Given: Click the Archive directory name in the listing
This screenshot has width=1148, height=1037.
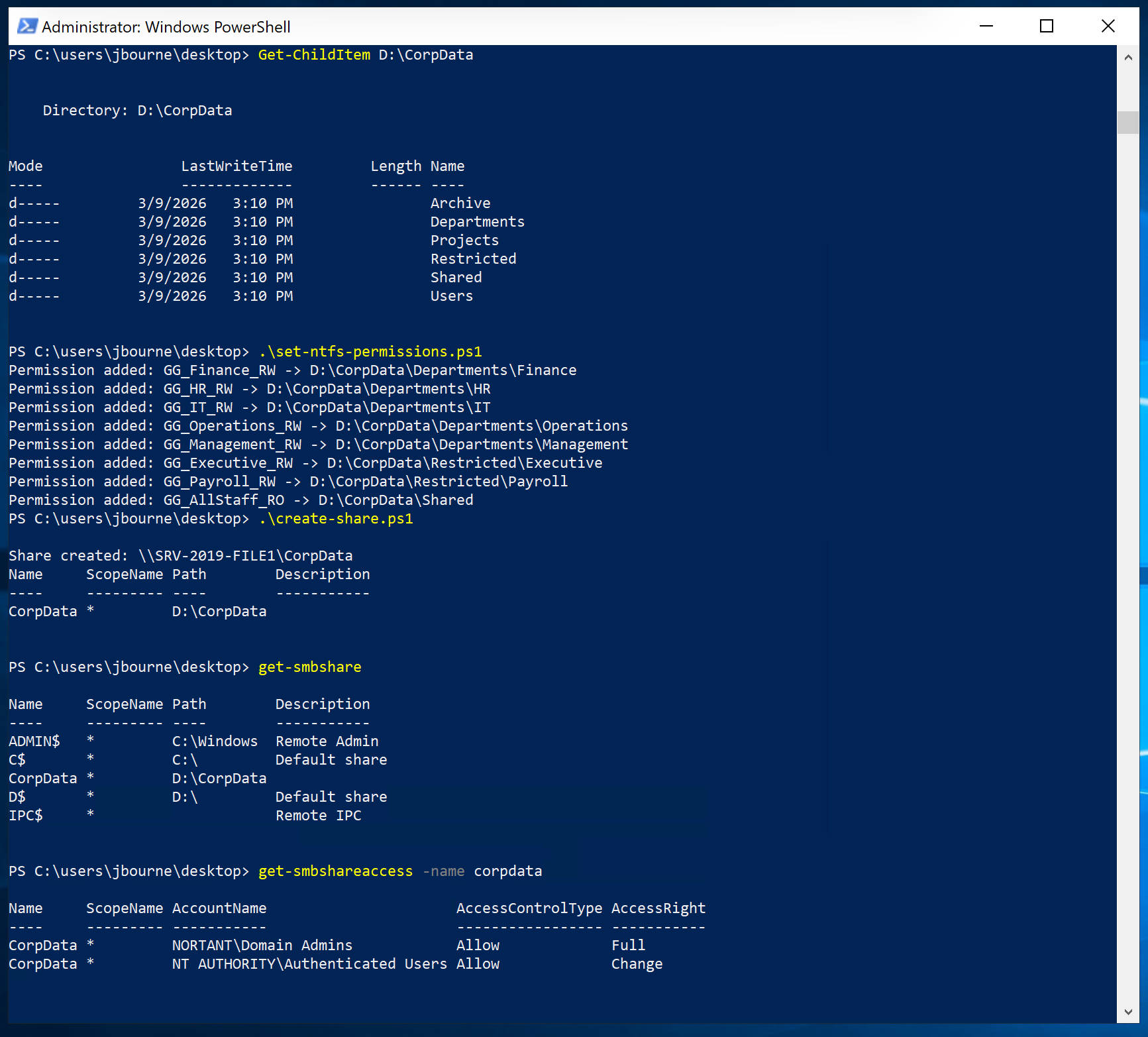Looking at the screenshot, I should pos(460,203).
